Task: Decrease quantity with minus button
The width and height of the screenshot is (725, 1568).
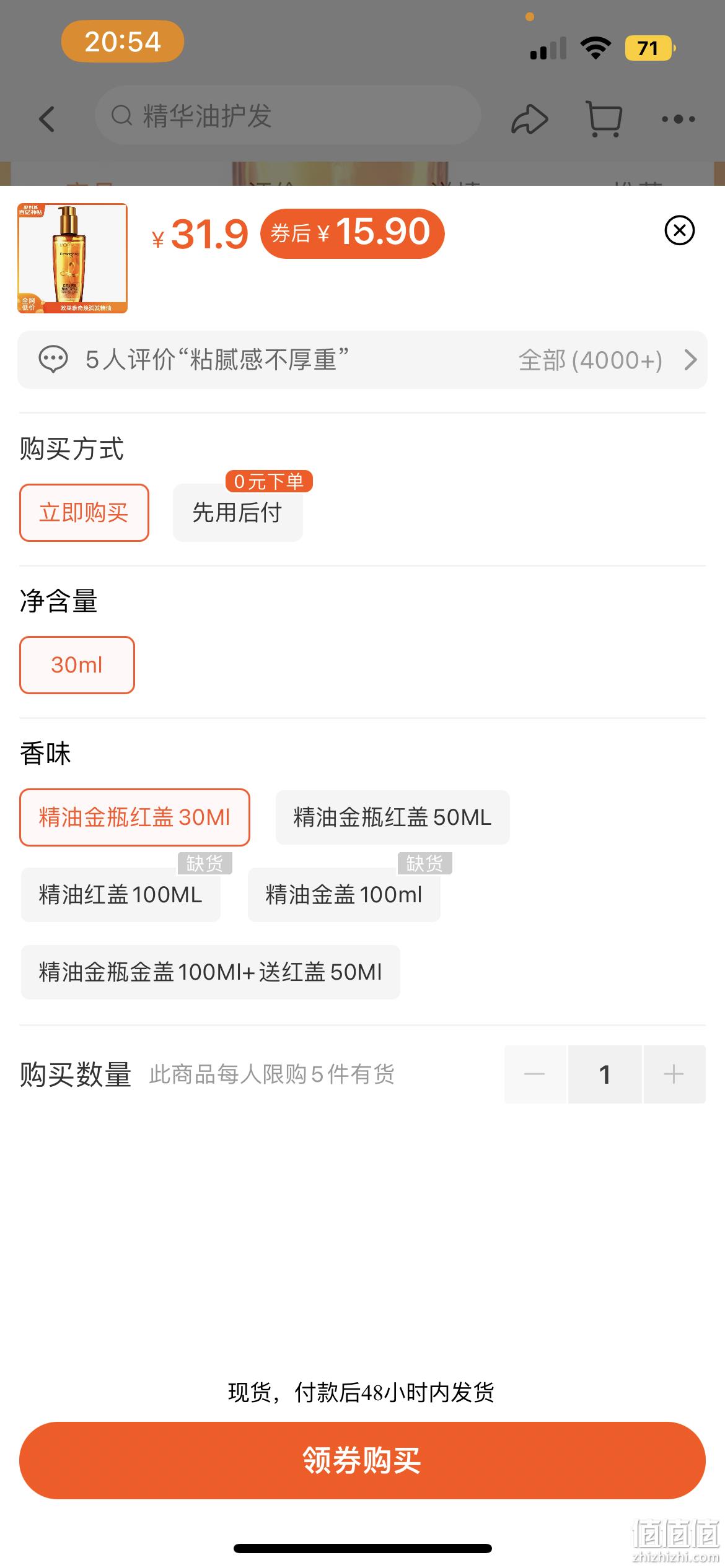Action: (535, 1074)
